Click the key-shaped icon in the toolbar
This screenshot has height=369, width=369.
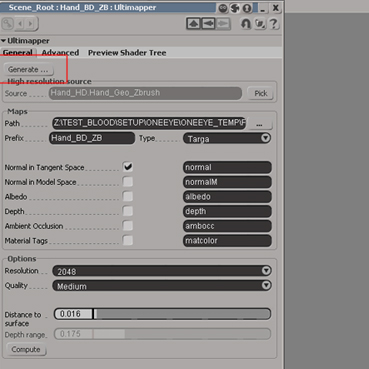7,24
